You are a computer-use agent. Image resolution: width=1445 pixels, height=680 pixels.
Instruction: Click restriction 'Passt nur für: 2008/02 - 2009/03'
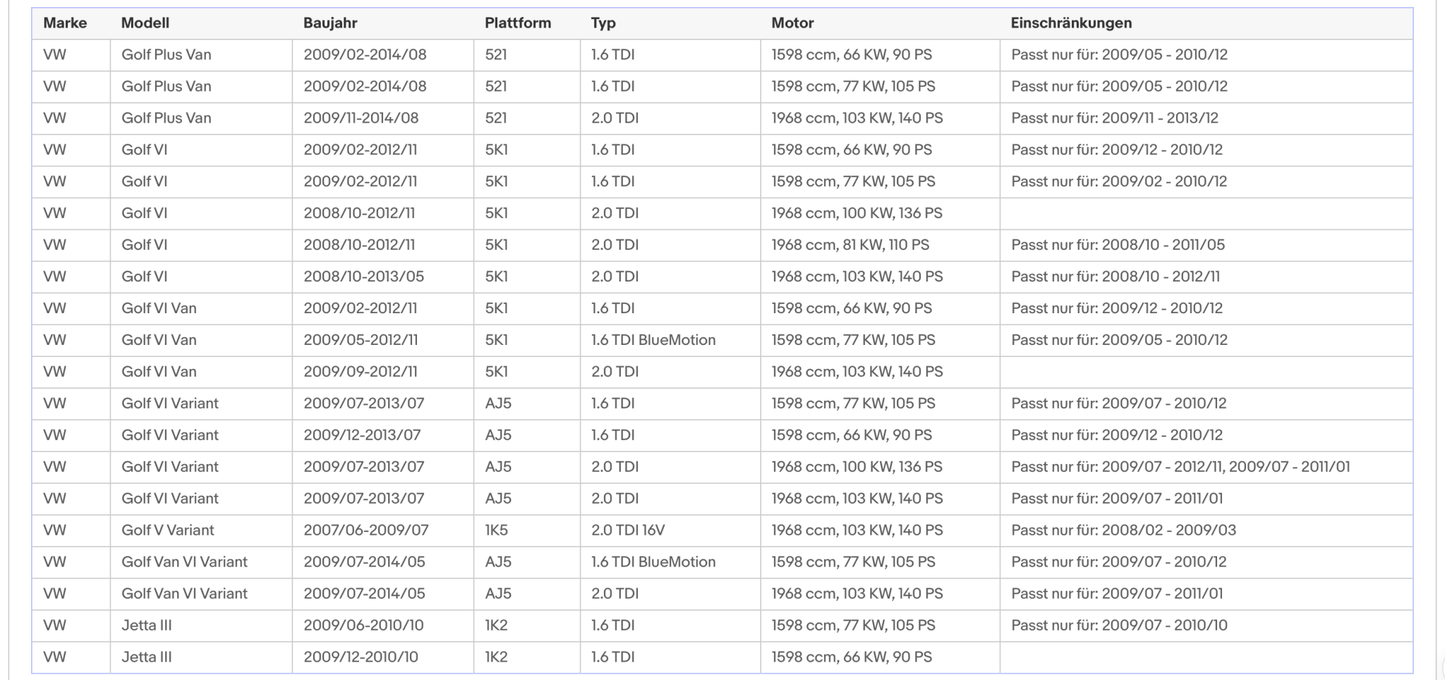click(1123, 530)
